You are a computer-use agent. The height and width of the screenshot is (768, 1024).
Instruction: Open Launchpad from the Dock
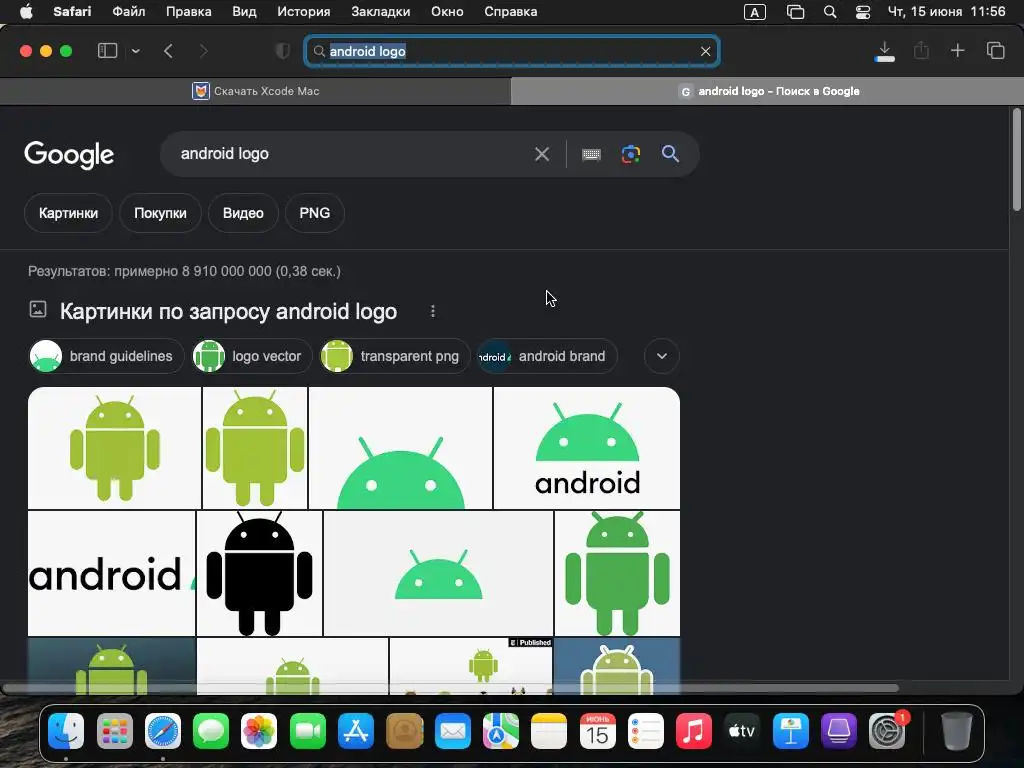114,731
